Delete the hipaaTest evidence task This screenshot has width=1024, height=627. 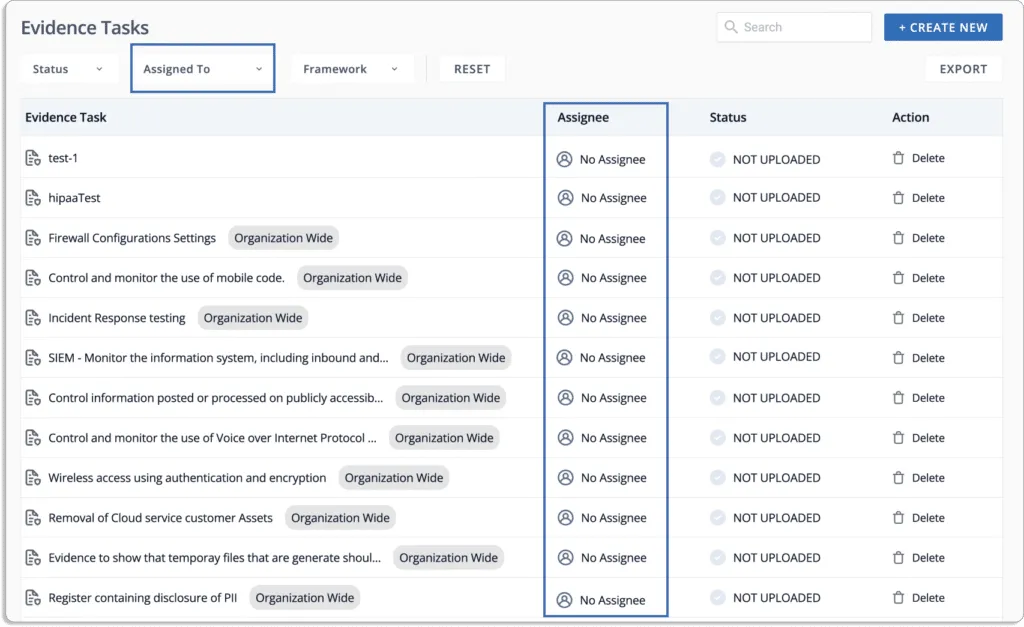(919, 198)
